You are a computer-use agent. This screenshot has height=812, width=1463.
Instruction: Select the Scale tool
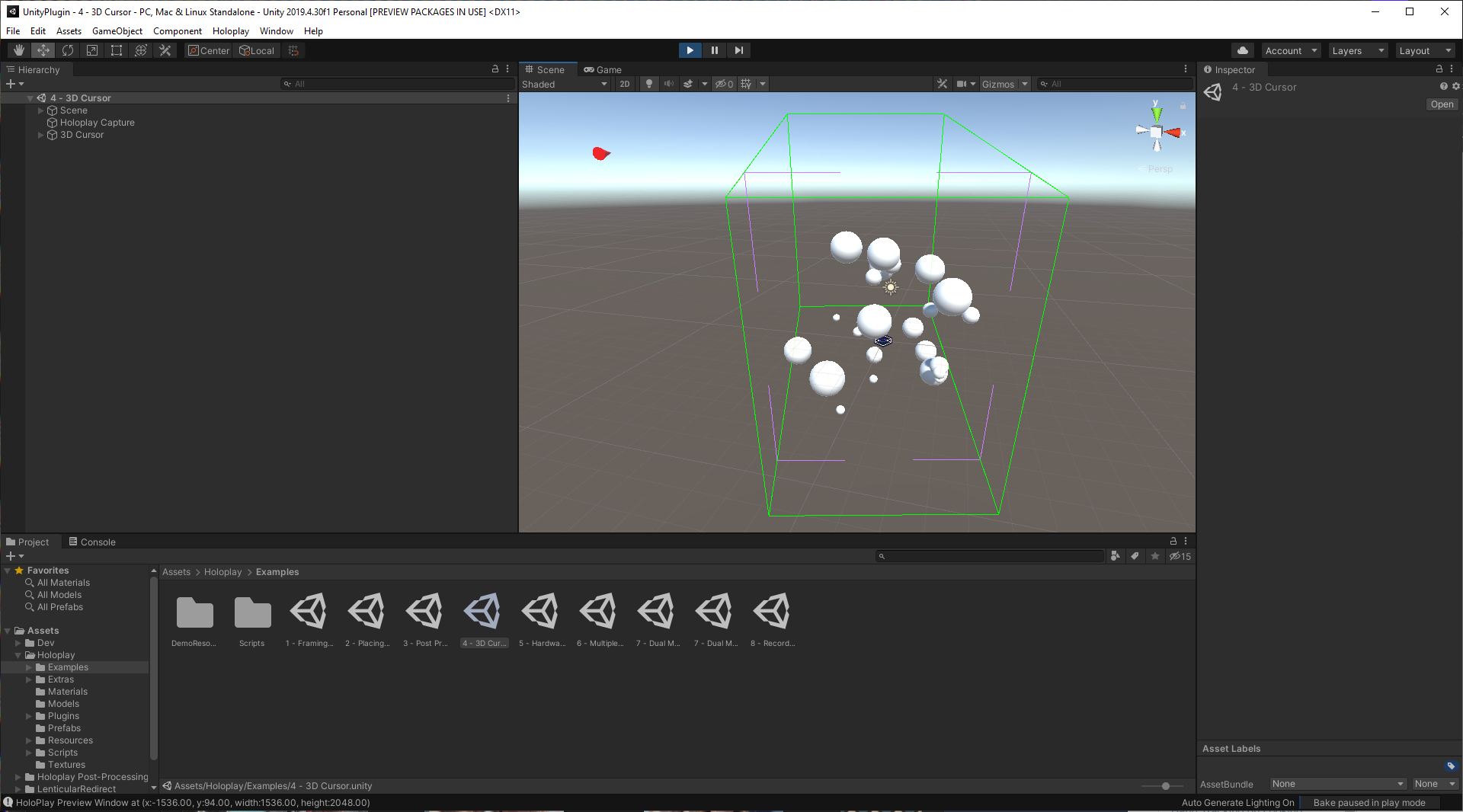tap(92, 50)
